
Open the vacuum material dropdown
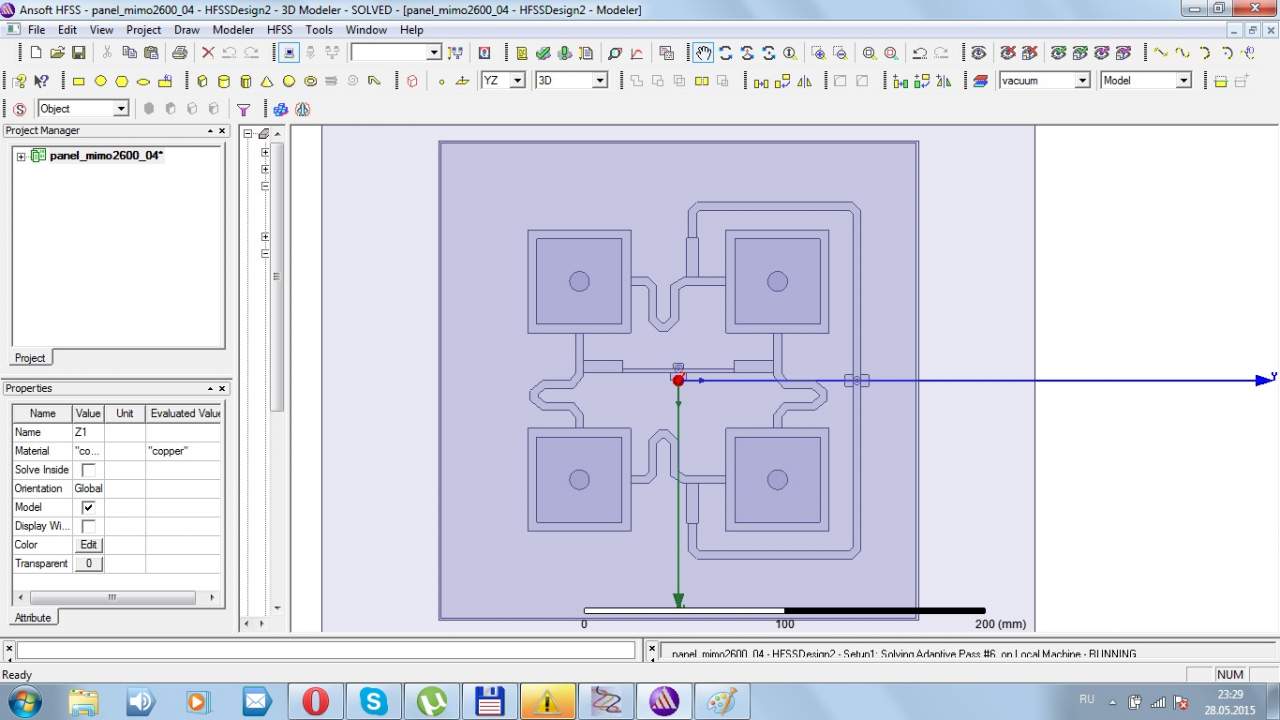[1082, 81]
